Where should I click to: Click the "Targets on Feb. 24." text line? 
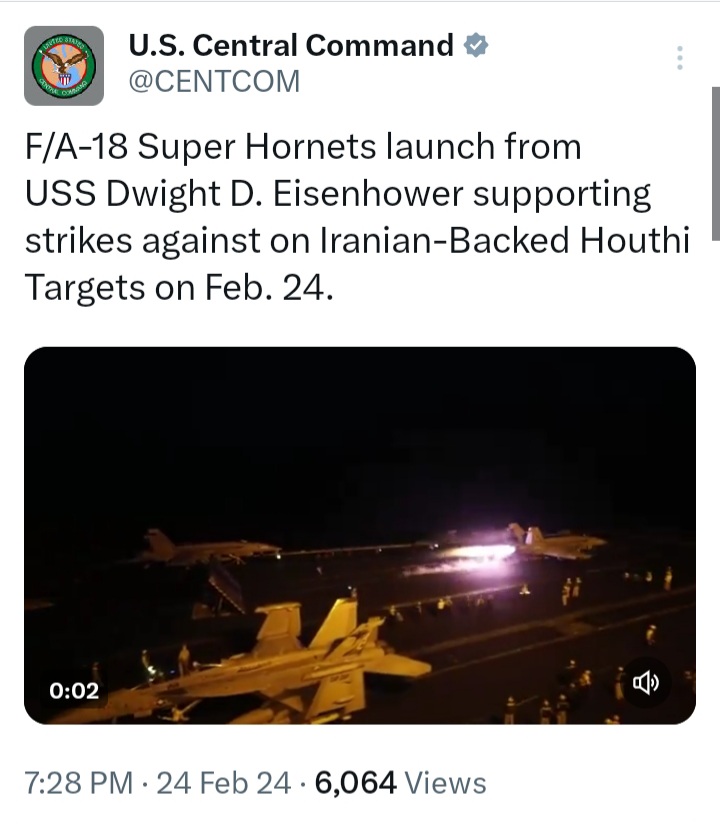point(179,287)
